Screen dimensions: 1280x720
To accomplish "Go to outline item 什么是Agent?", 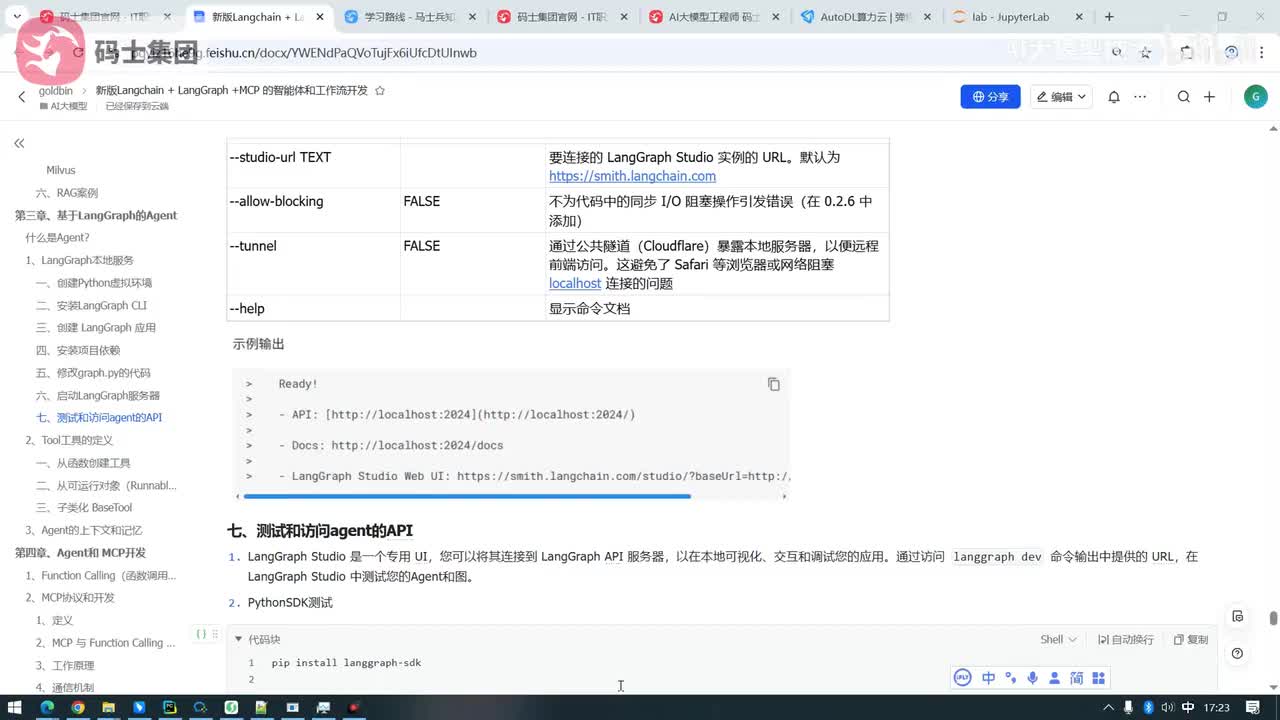I will [x=58, y=238].
